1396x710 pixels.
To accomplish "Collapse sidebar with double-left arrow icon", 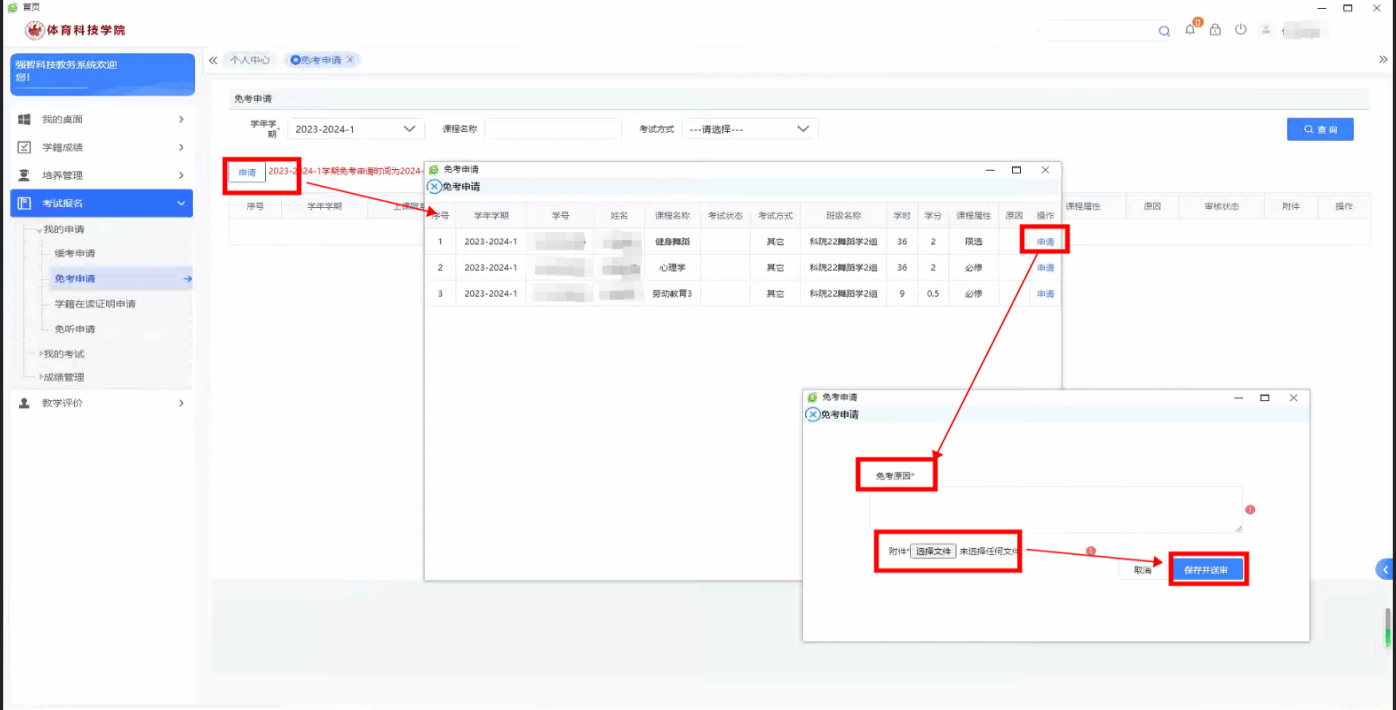I will [213, 60].
